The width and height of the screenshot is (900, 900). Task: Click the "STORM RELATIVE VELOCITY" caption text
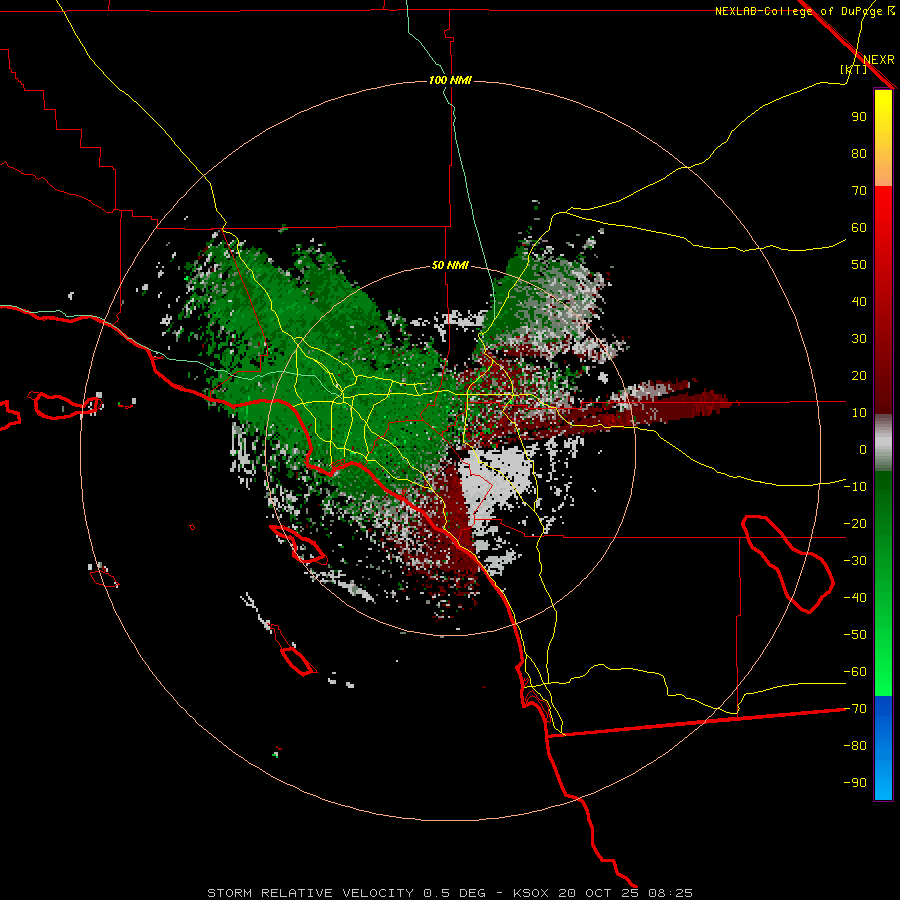(x=311, y=893)
